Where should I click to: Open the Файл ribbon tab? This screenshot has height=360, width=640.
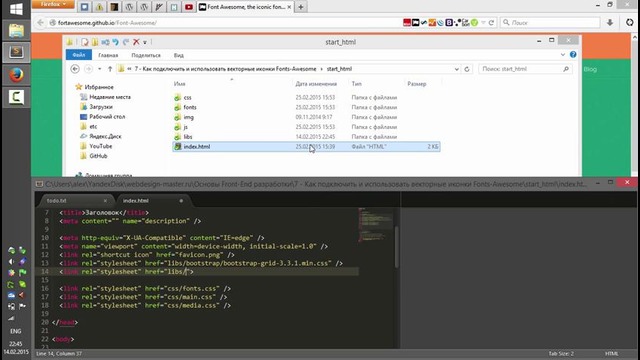coord(79,55)
